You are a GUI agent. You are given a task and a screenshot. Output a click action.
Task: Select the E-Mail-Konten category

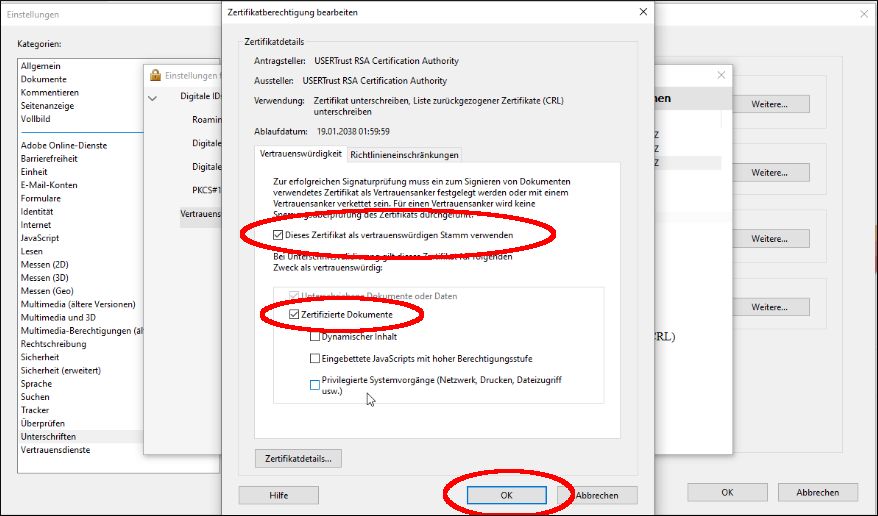pyautogui.click(x=49, y=185)
